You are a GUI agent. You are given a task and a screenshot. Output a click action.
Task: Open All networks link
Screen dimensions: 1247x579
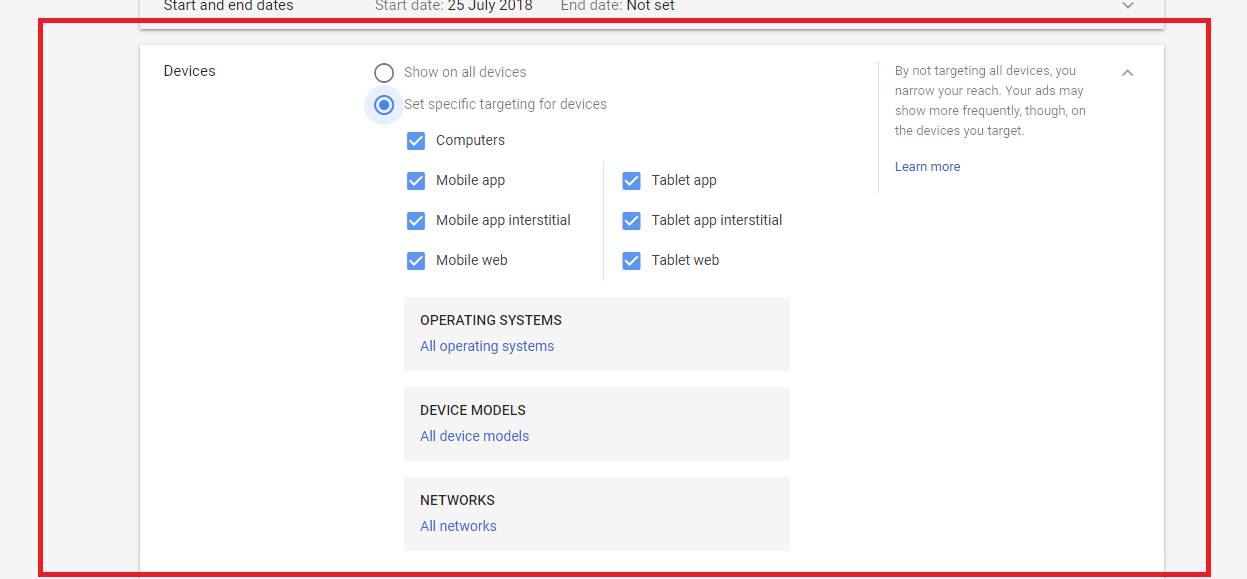[x=458, y=526]
